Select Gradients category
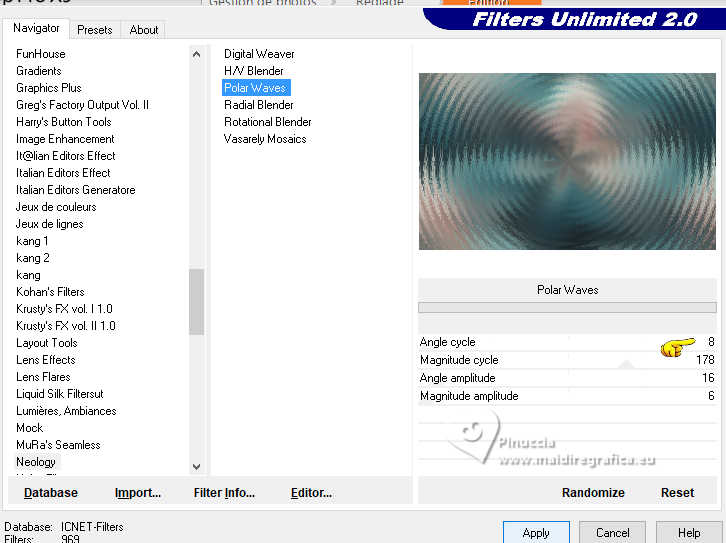Image resolution: width=726 pixels, height=543 pixels. (39, 71)
